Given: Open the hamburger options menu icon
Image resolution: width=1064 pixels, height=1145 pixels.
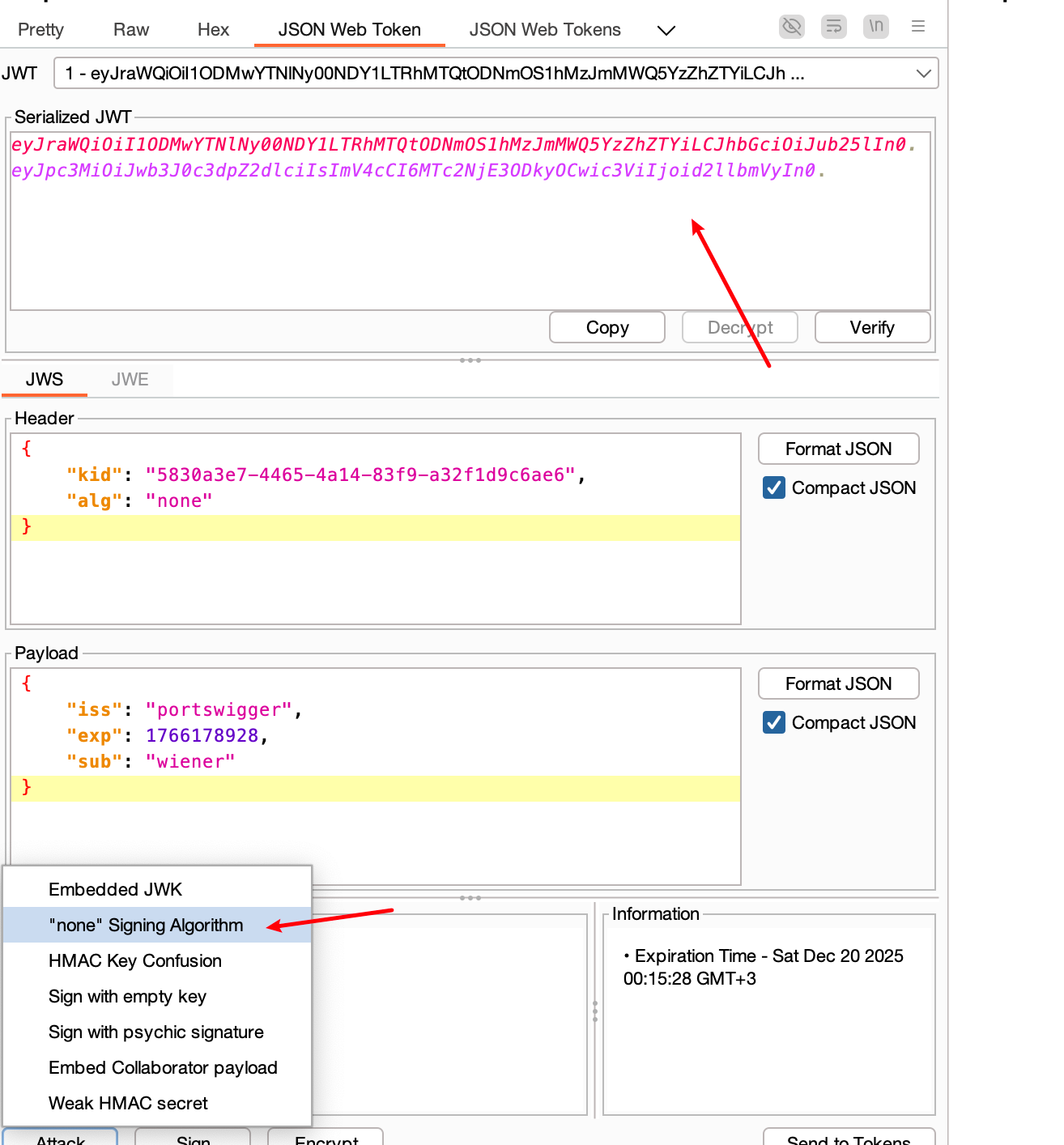Looking at the screenshot, I should [917, 27].
